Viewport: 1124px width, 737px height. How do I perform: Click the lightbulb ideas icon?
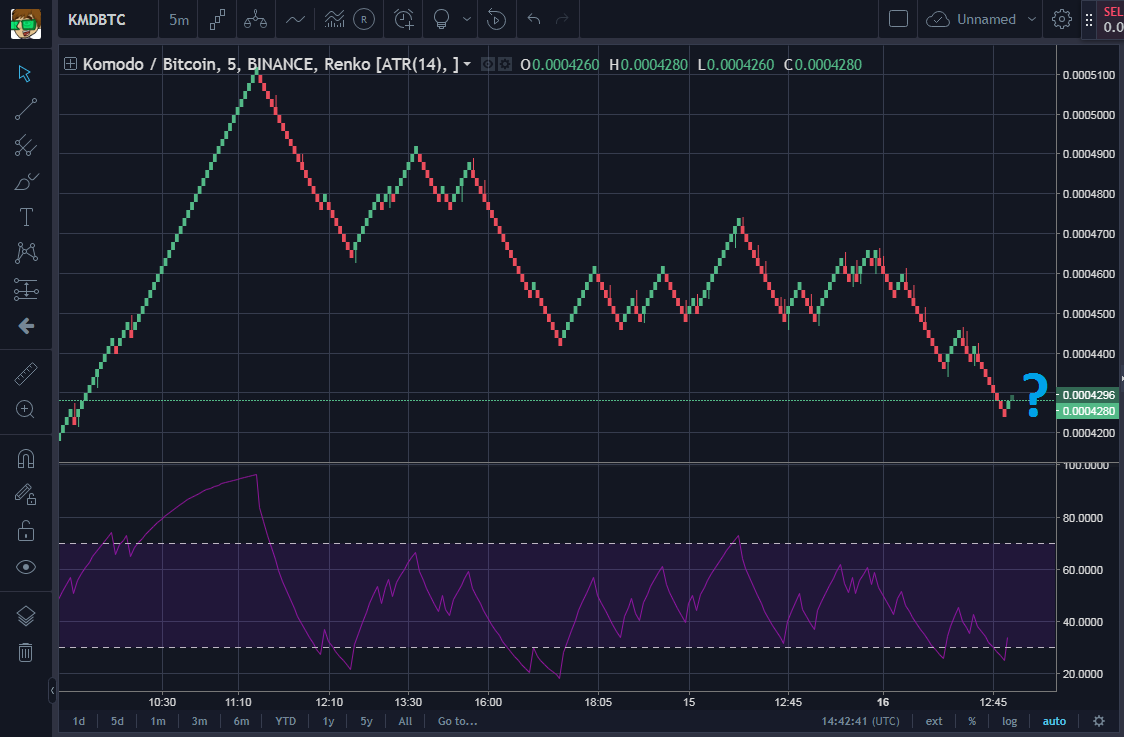(x=442, y=19)
